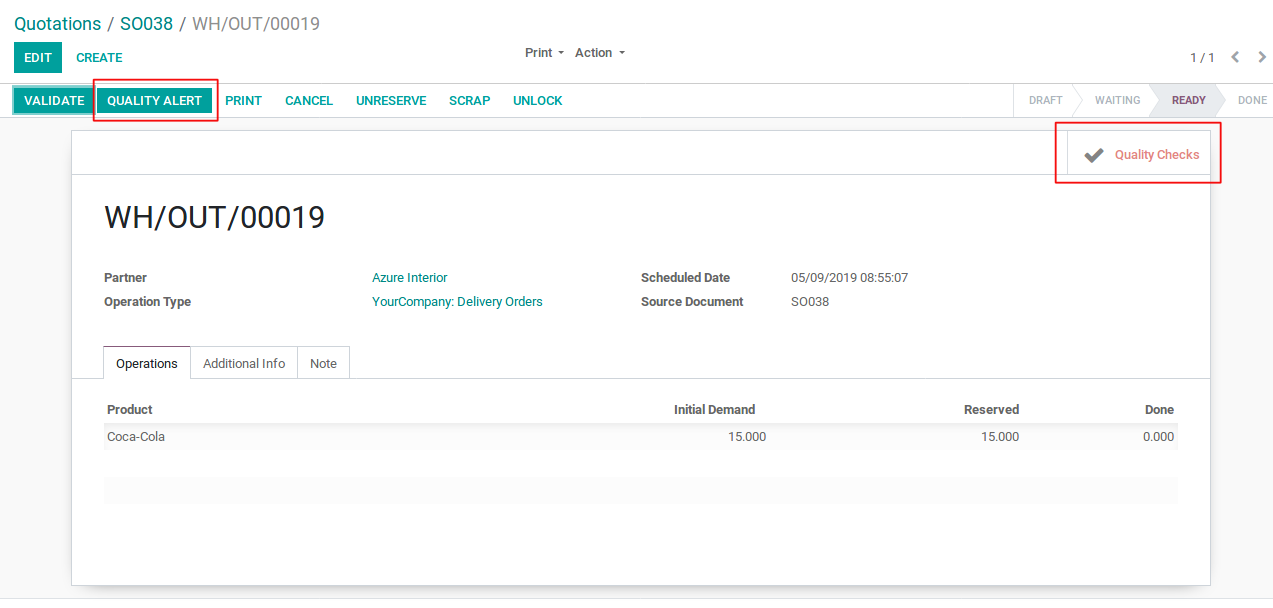The height and width of the screenshot is (608, 1273).
Task: Open the Print dropdown menu
Action: point(544,53)
